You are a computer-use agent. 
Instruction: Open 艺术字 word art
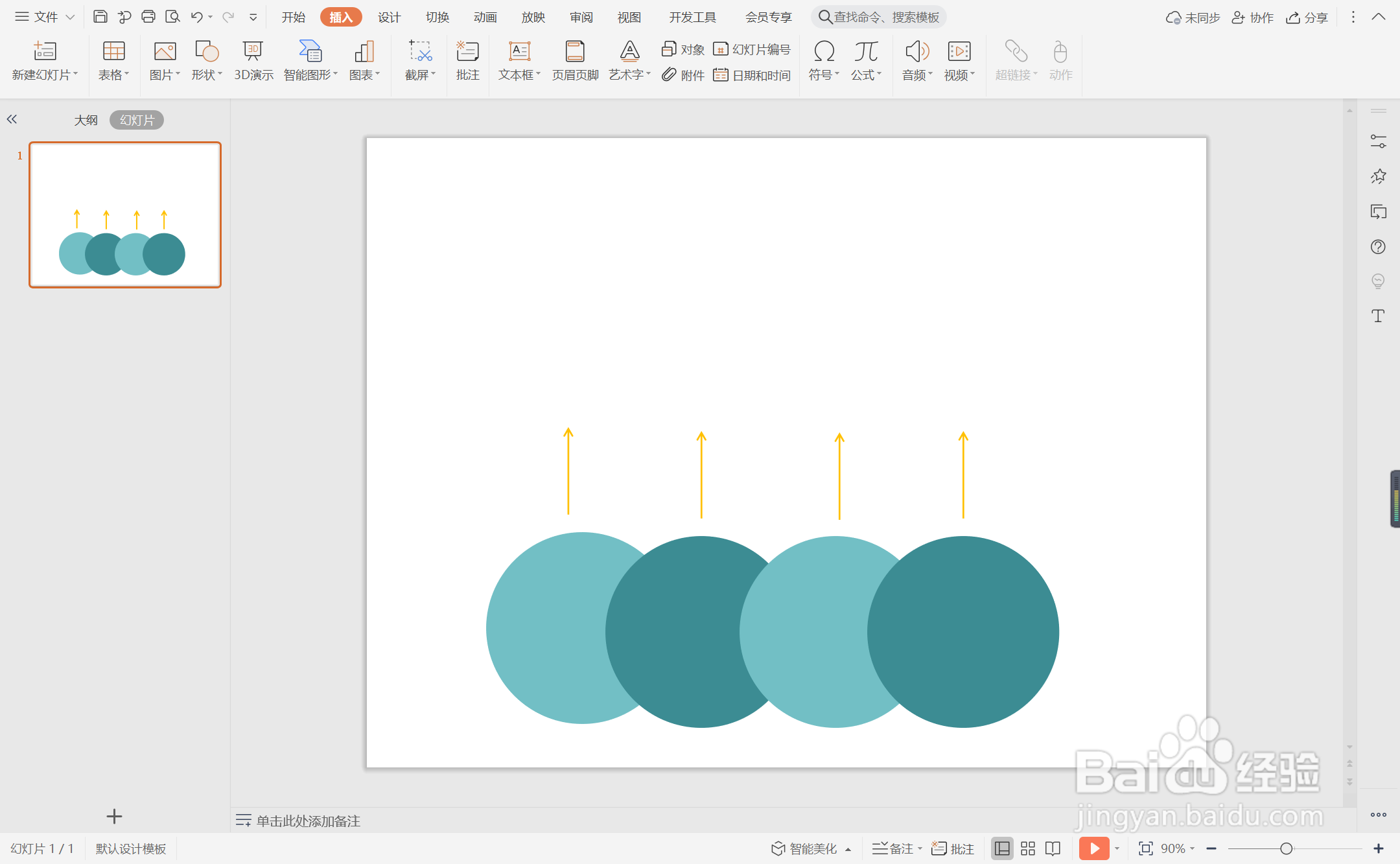(x=629, y=61)
